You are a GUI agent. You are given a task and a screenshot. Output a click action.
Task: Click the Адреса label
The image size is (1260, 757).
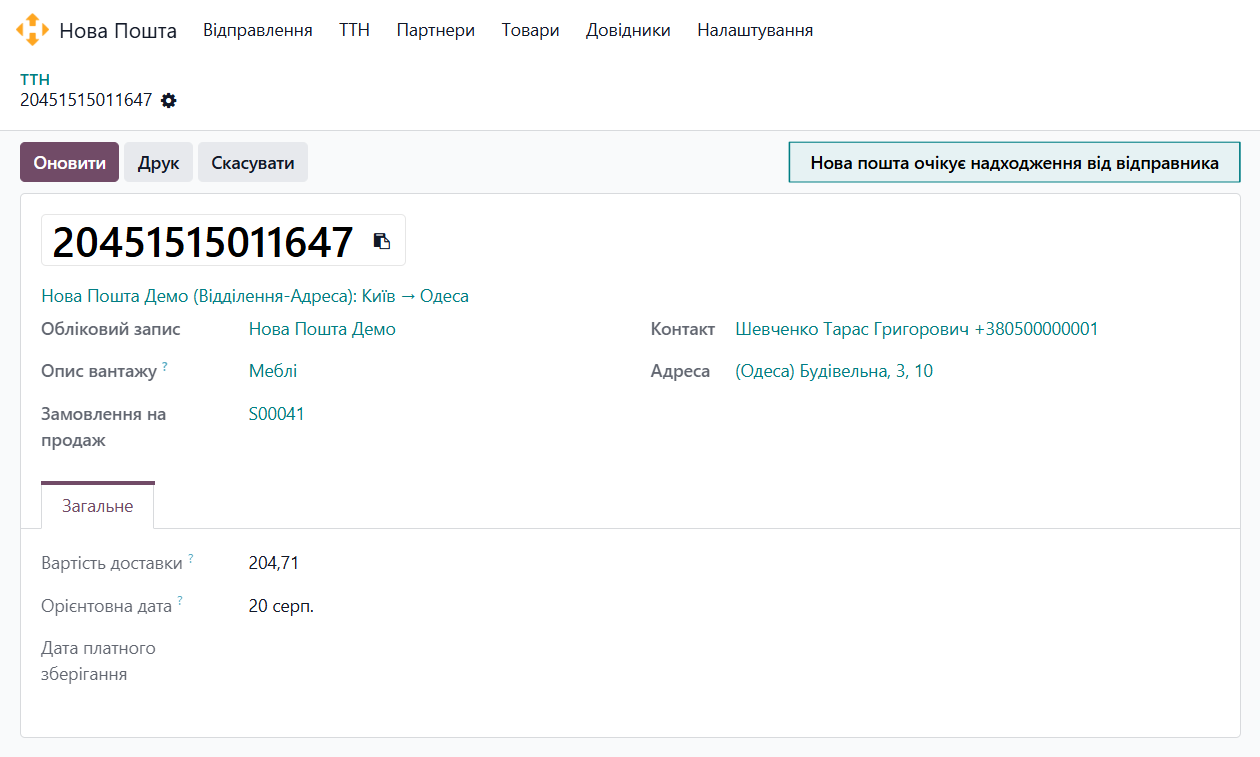click(x=681, y=371)
